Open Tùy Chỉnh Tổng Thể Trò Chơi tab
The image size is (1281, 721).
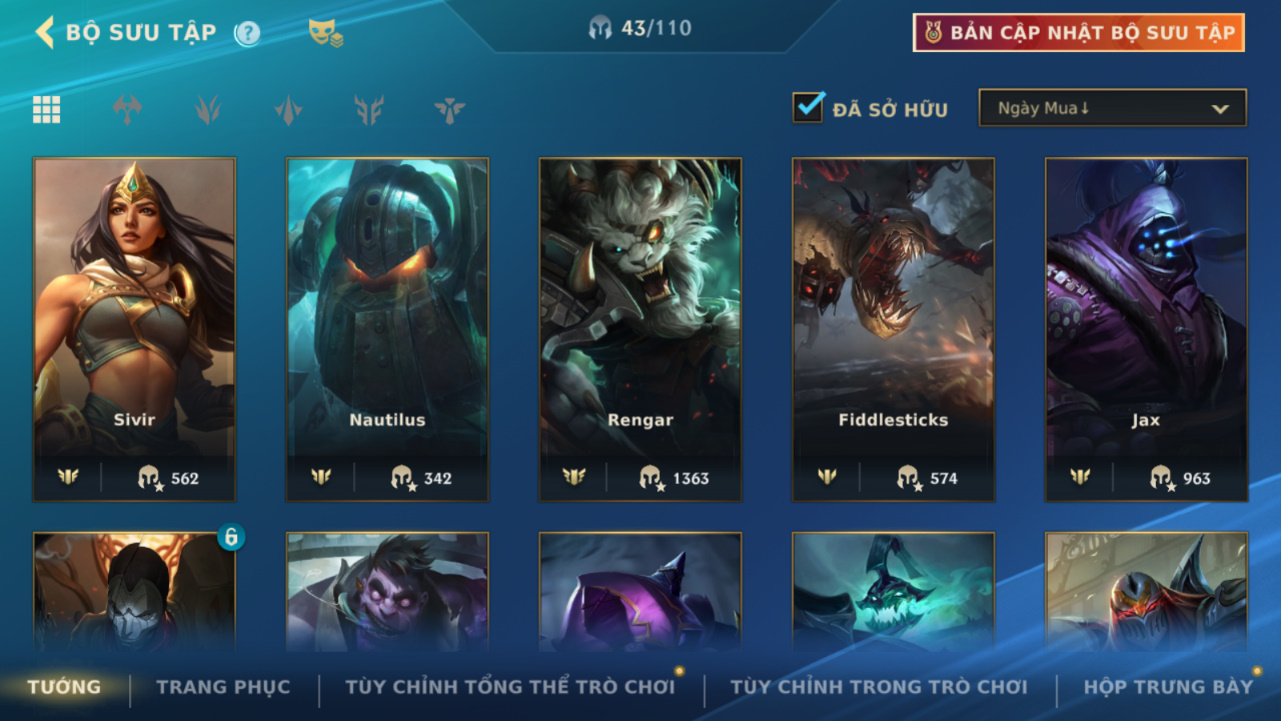pyautogui.click(x=510, y=687)
